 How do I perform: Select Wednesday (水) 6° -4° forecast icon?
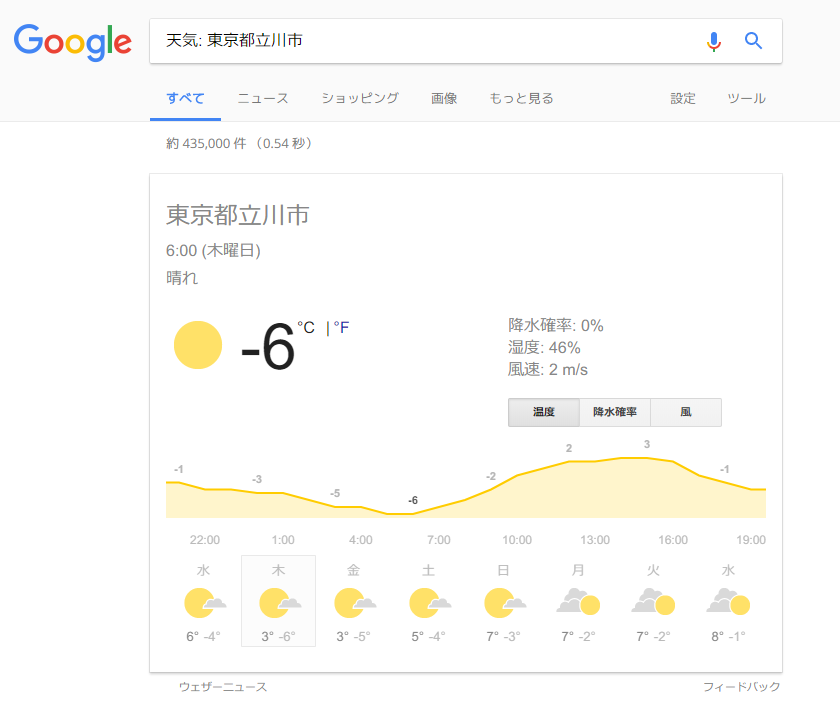(205, 603)
